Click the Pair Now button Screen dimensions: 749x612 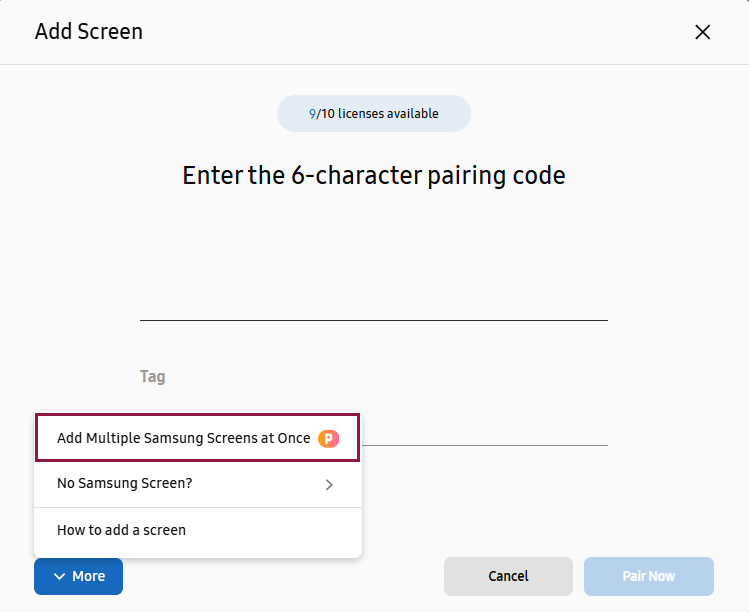[x=649, y=576]
